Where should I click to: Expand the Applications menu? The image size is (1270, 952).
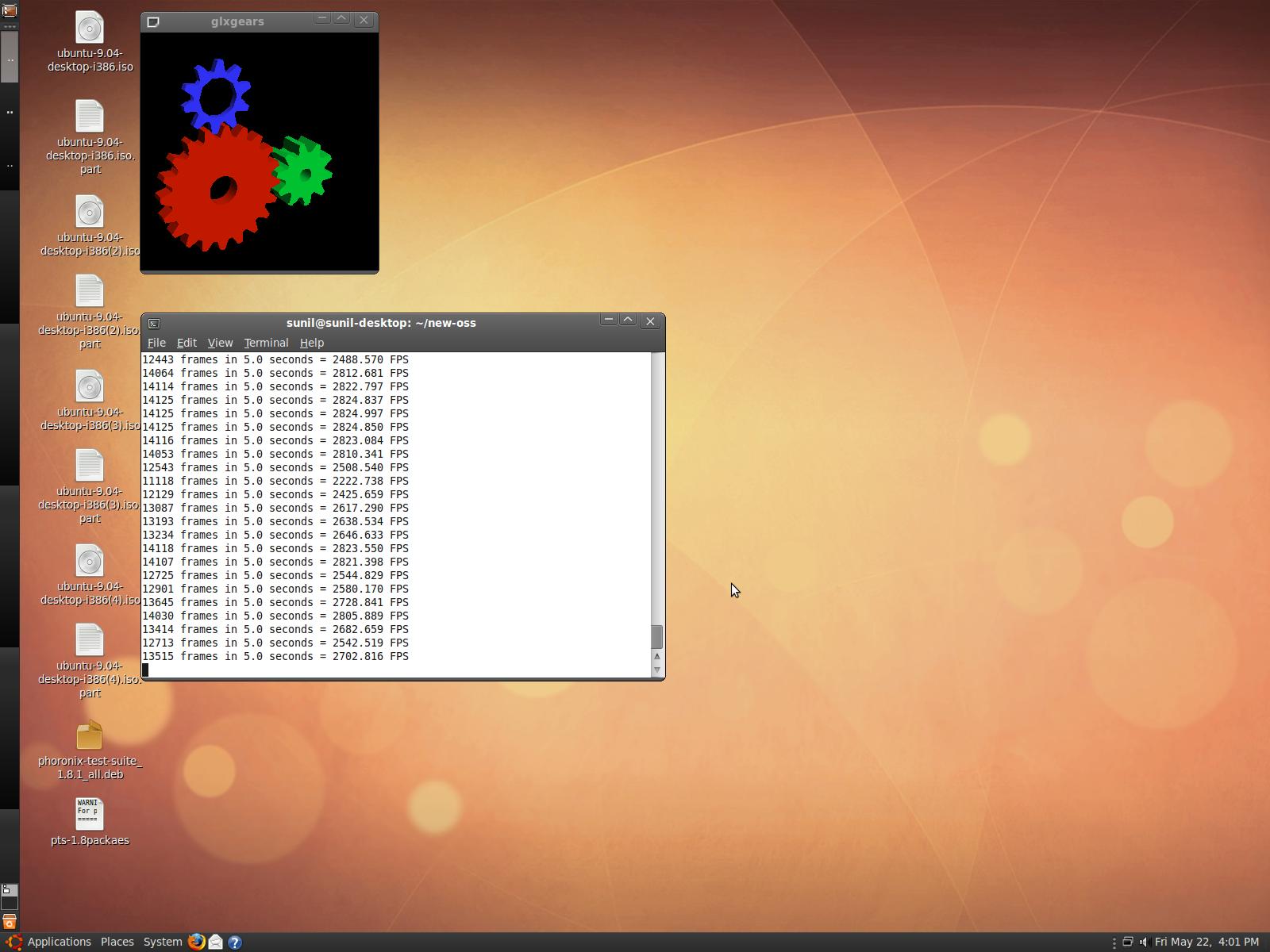point(59,942)
